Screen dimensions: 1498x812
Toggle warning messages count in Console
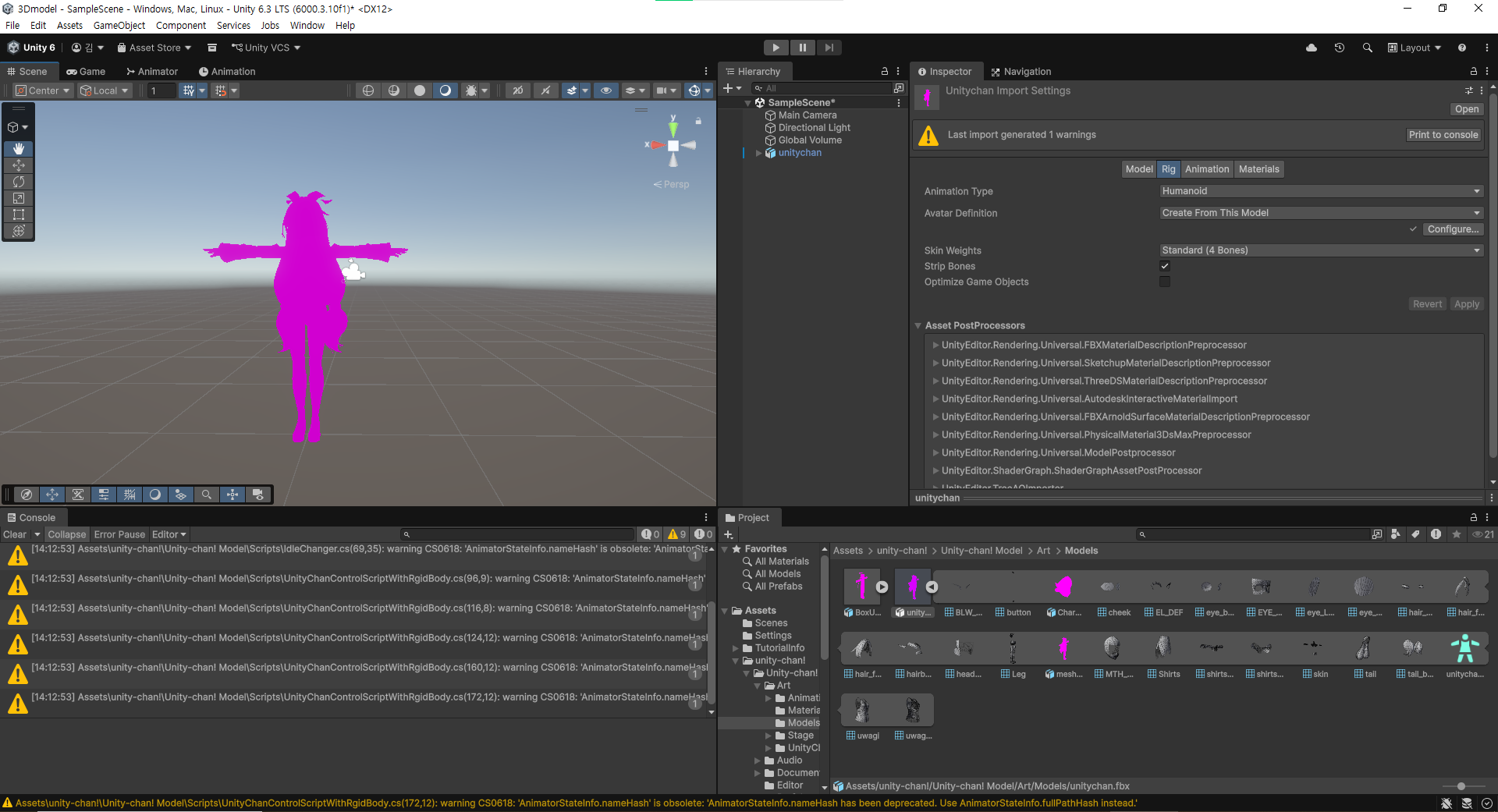[x=676, y=534]
